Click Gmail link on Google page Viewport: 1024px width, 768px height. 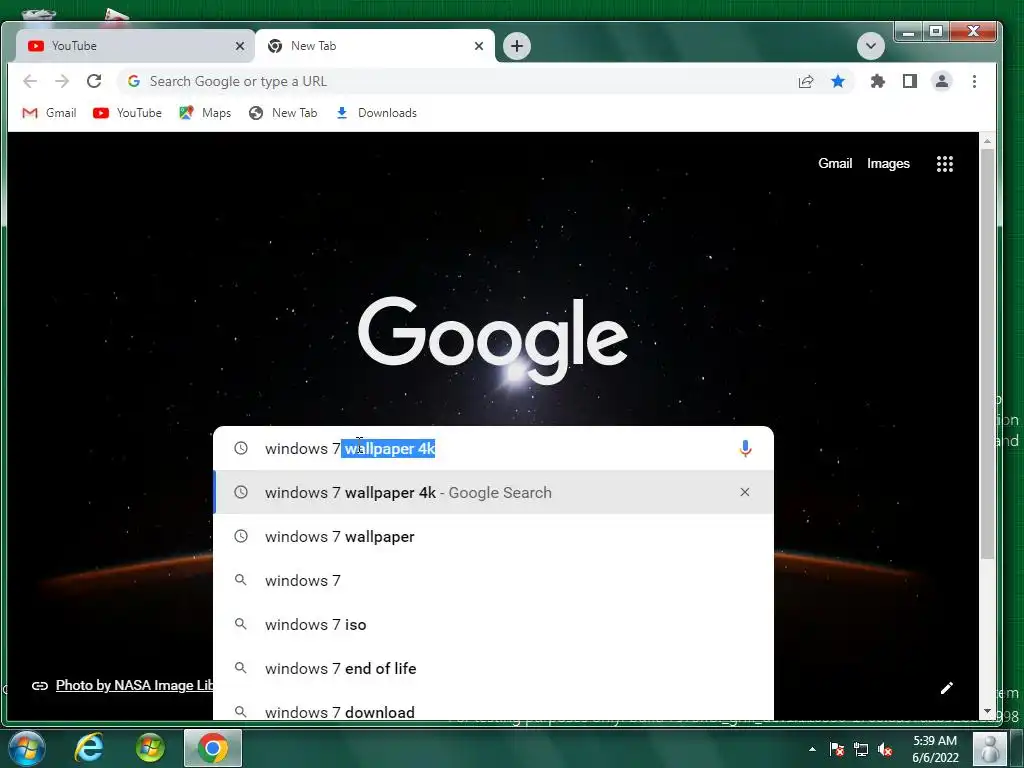835,163
